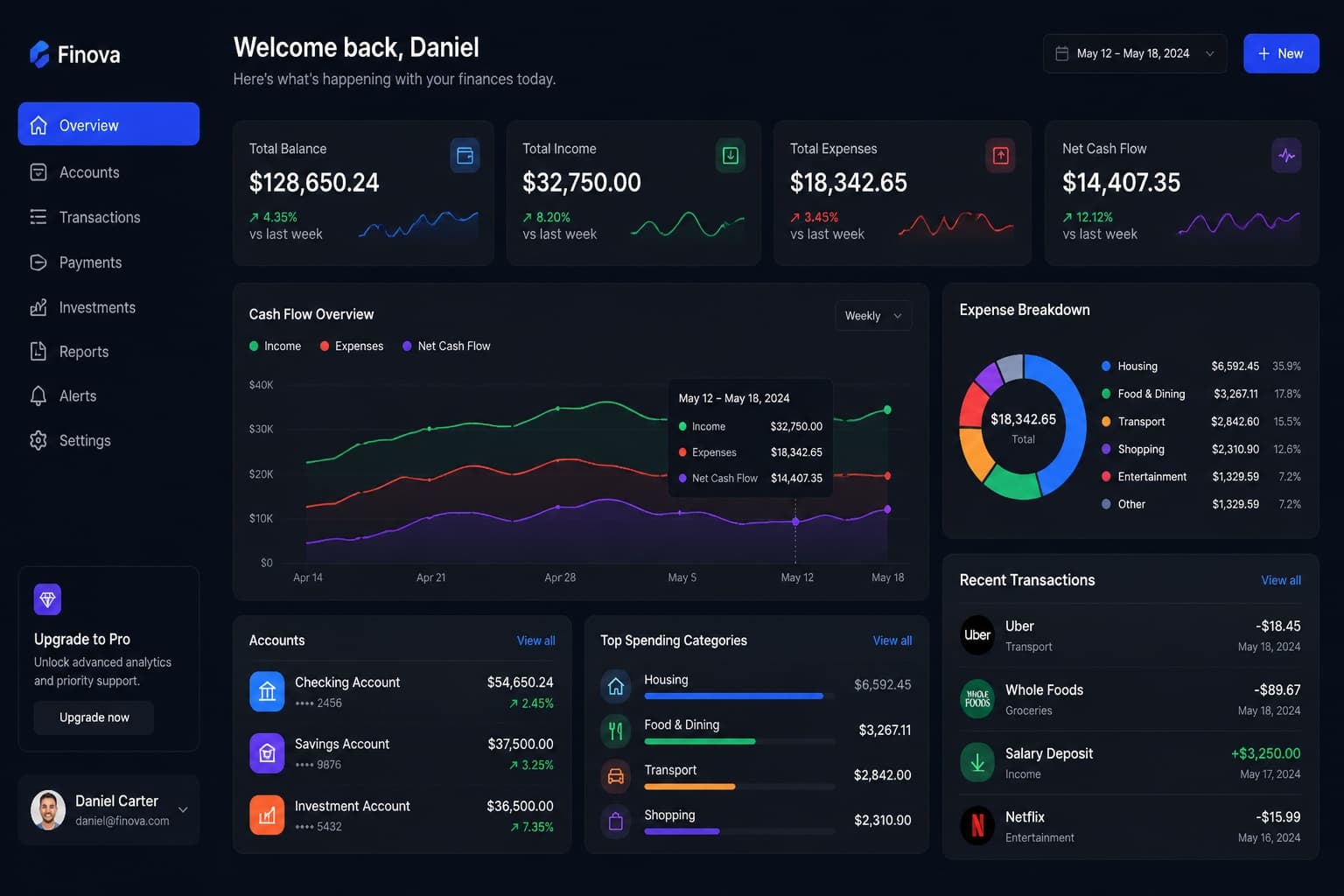Click the Savings Account icon
The width and height of the screenshot is (1344, 896).
[x=267, y=753]
